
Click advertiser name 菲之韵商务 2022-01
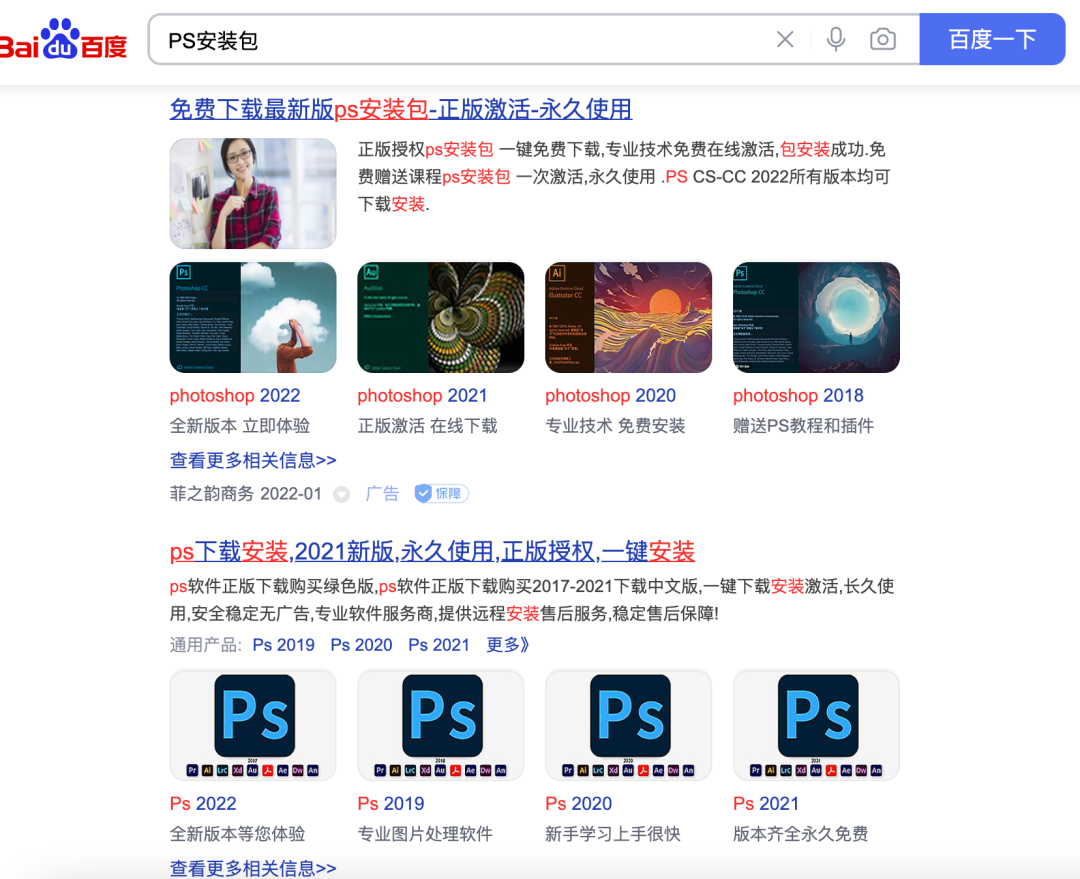[x=245, y=493]
